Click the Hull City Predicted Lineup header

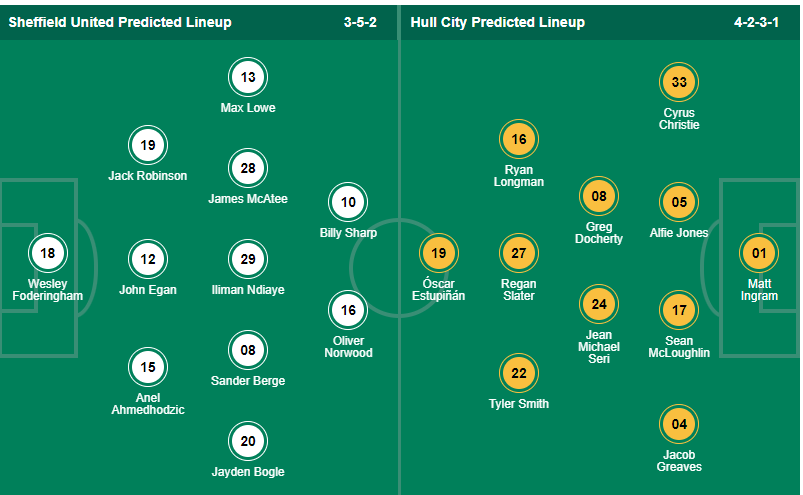pyautogui.click(x=497, y=22)
